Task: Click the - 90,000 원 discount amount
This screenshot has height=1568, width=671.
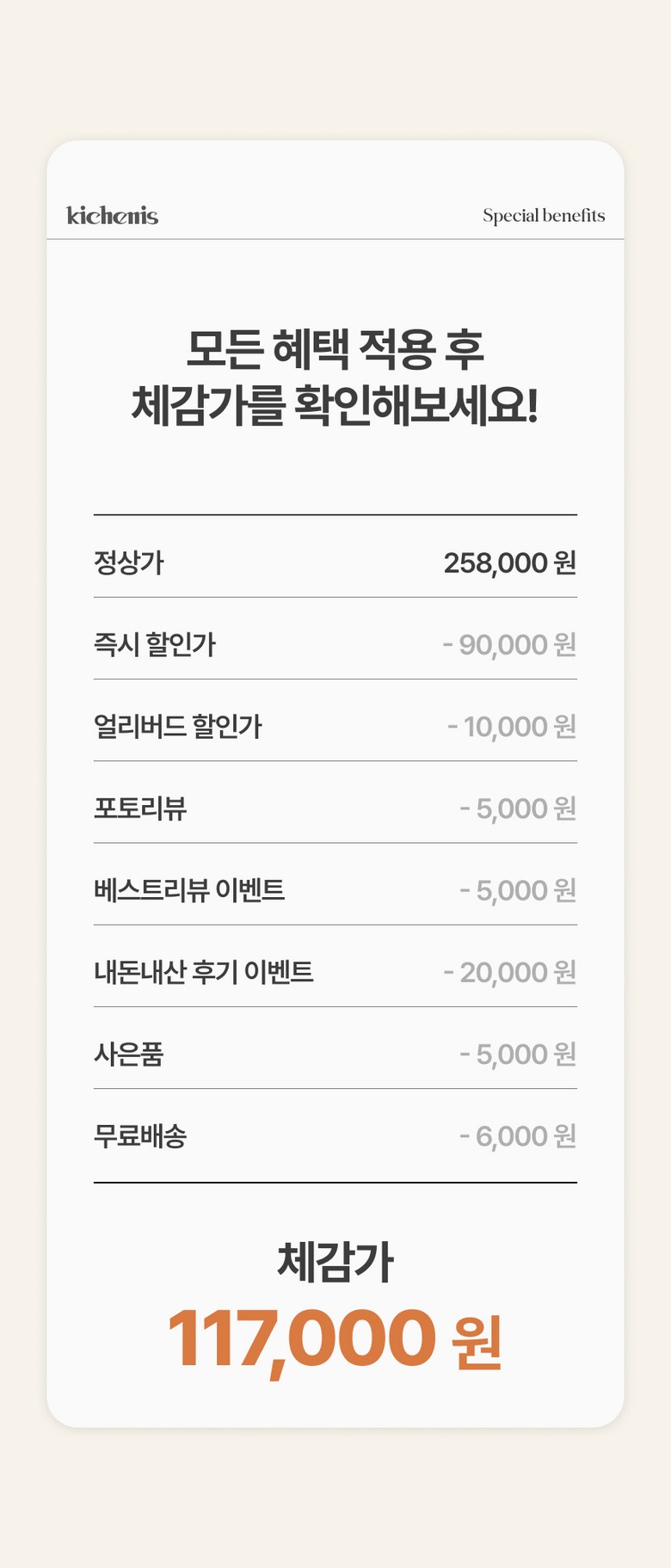Action: pyautogui.click(x=509, y=645)
